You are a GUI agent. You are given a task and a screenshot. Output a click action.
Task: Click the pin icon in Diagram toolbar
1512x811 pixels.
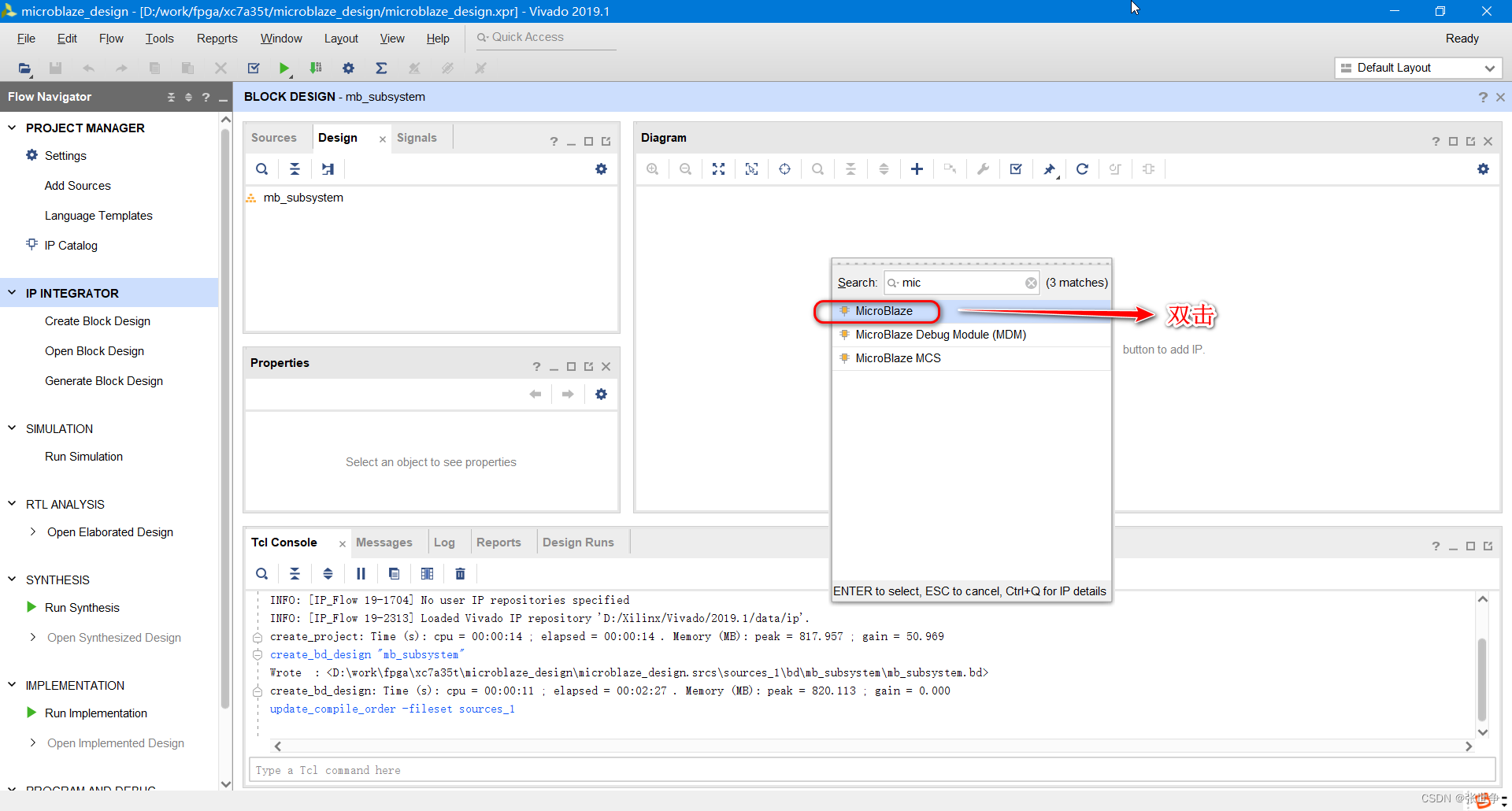[1050, 169]
